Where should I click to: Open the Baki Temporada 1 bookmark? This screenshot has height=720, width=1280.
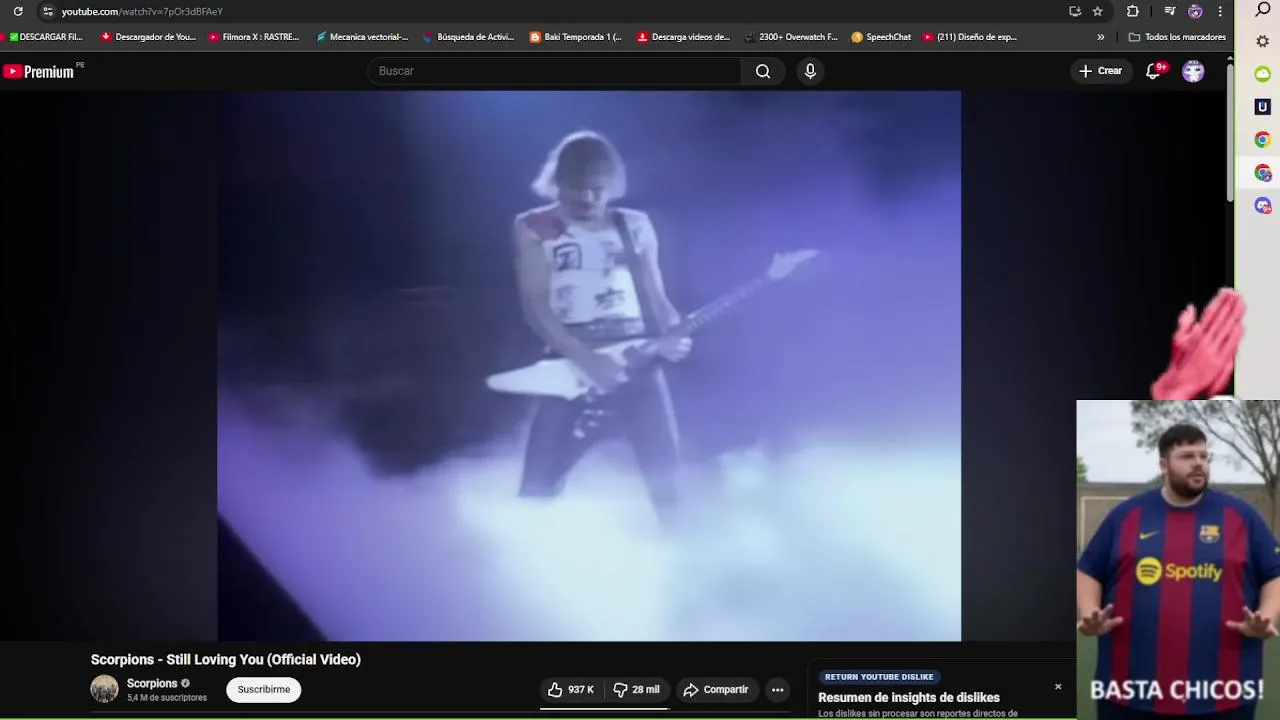pyautogui.click(x=576, y=37)
